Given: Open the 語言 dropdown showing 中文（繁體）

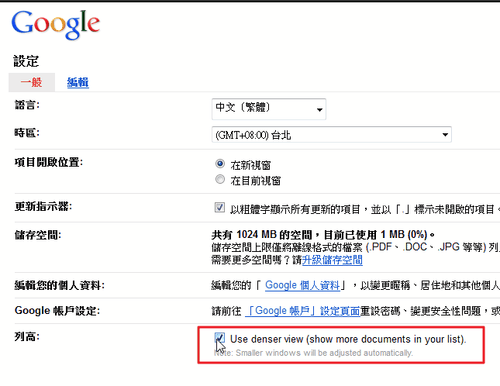Looking at the screenshot, I should [x=269, y=109].
